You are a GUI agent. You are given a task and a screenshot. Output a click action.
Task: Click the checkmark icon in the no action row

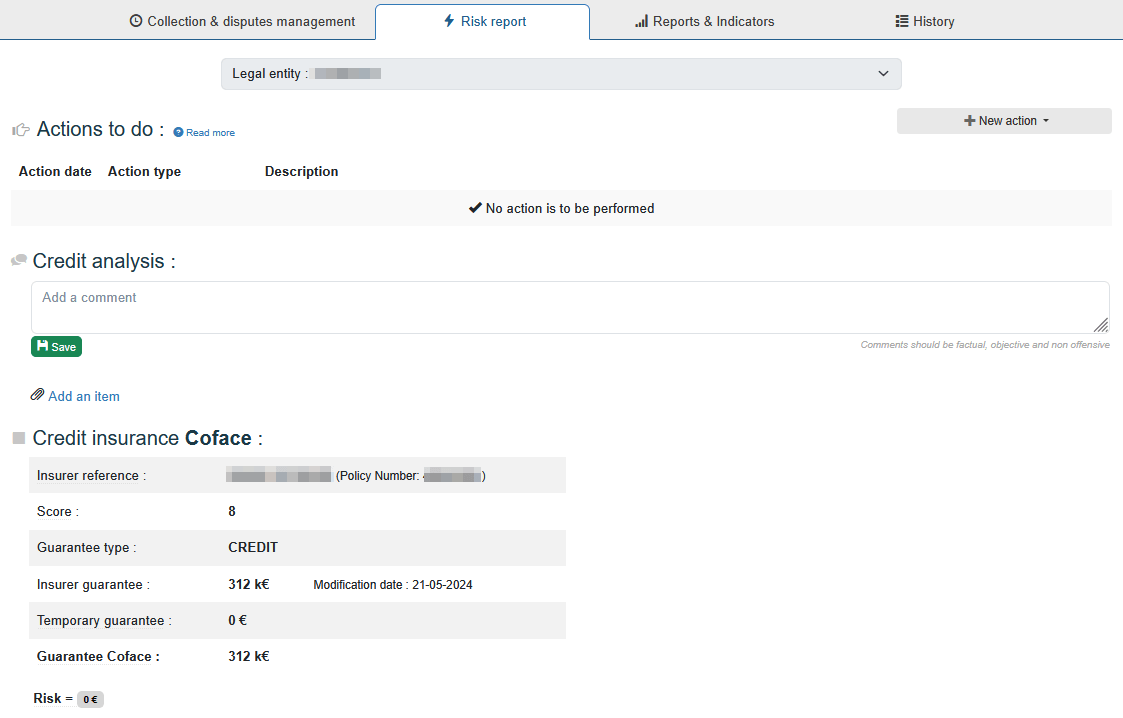(x=475, y=208)
